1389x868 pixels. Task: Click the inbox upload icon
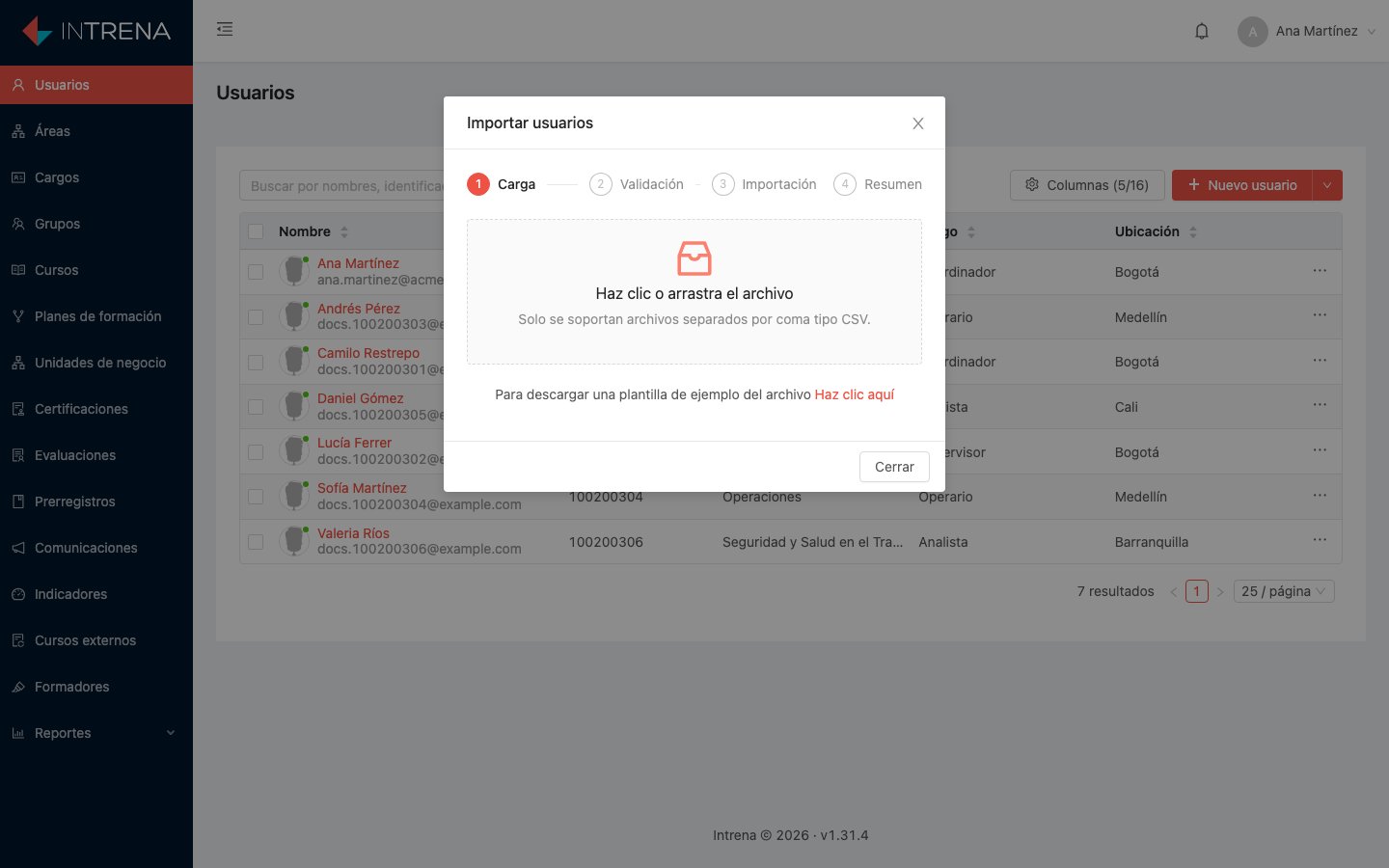694,258
